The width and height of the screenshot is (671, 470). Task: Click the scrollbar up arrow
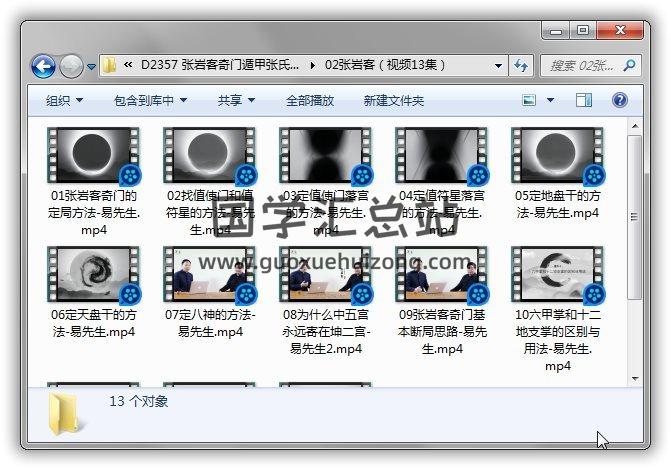[635, 126]
